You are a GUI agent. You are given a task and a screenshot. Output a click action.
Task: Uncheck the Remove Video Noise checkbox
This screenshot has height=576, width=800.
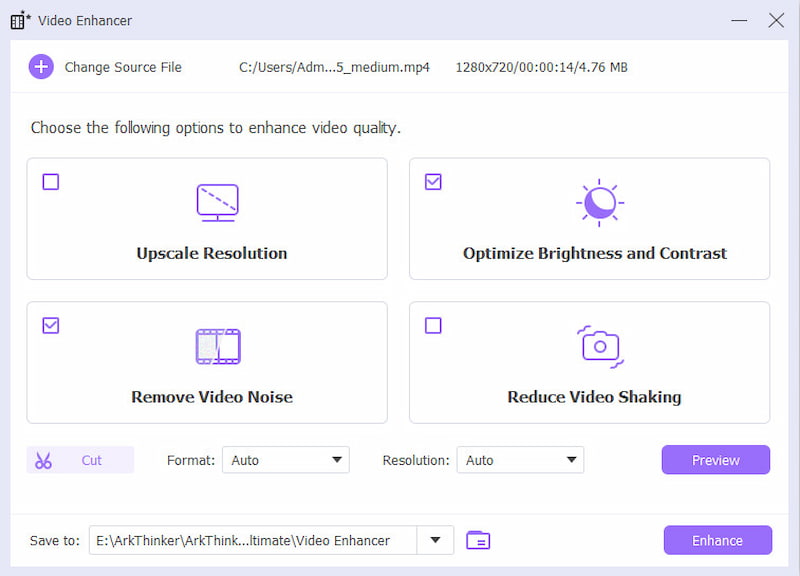pos(51,325)
